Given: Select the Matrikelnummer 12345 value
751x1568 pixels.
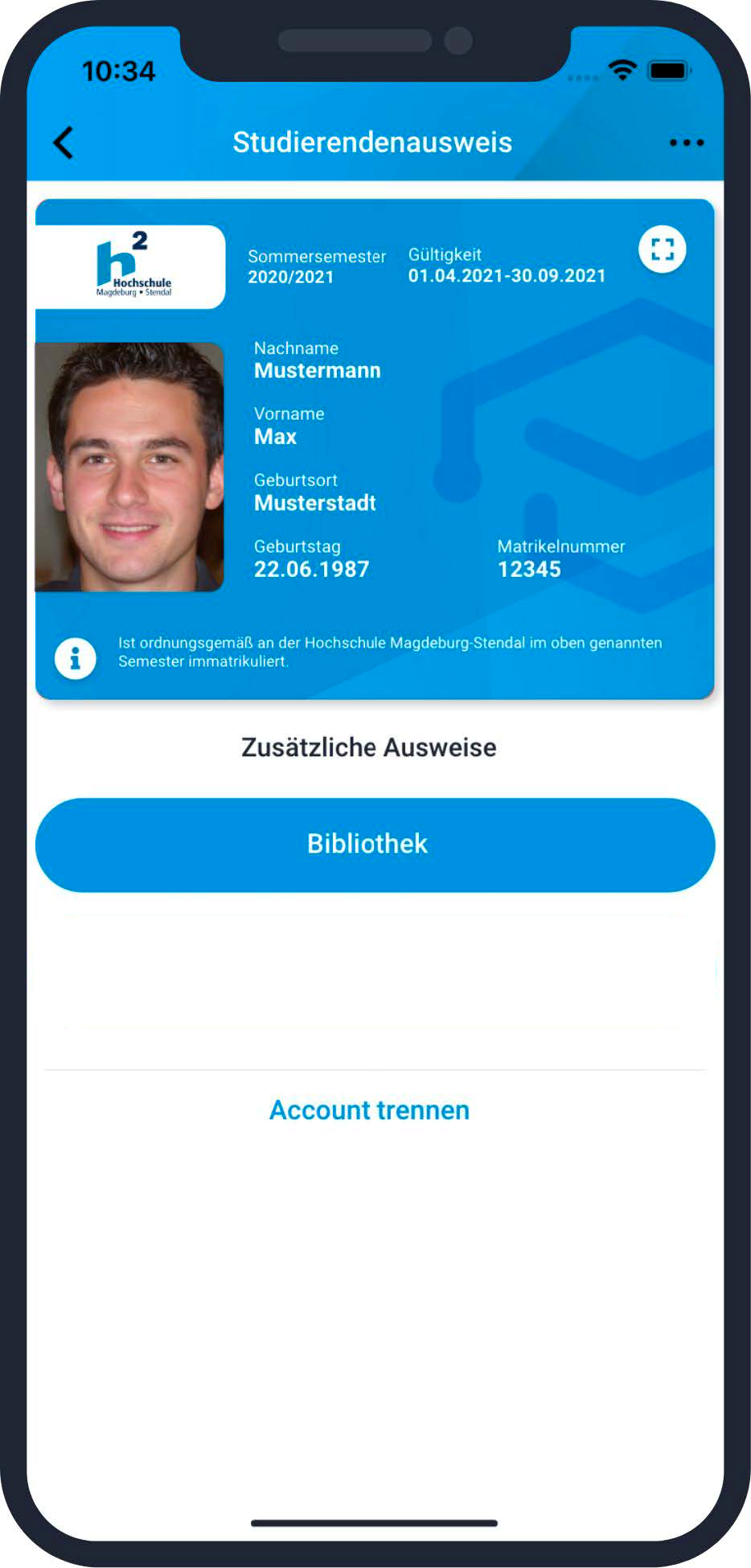Looking at the screenshot, I should click(529, 570).
